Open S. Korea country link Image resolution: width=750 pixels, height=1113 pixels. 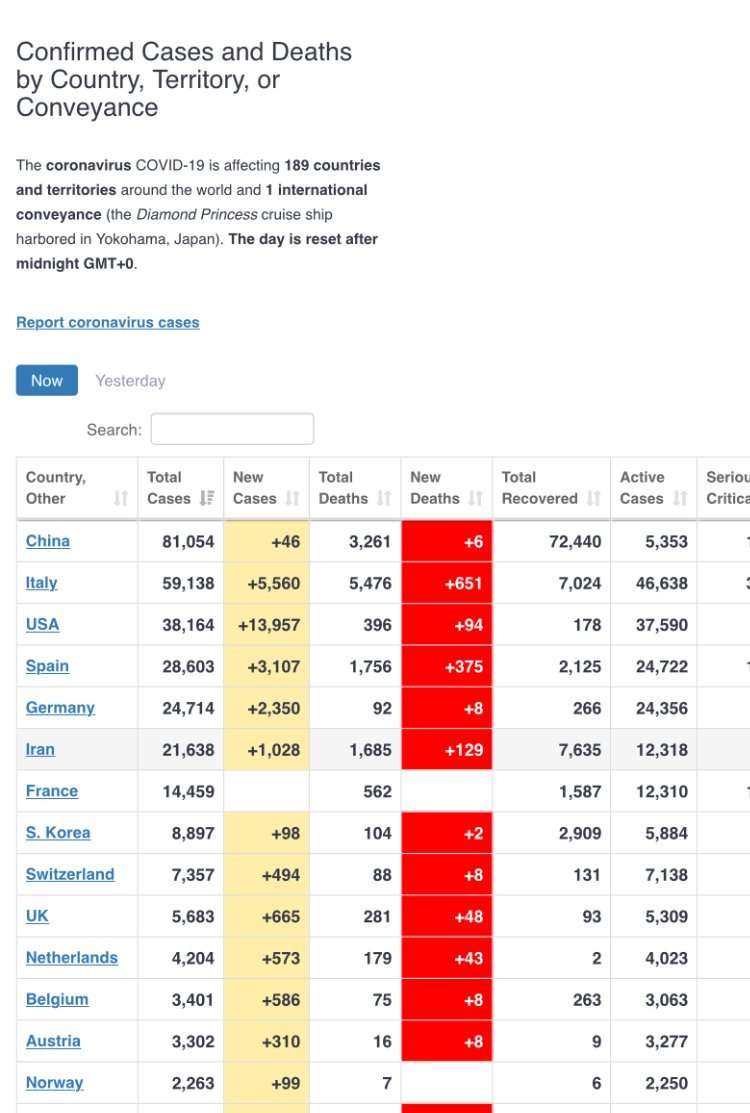[x=58, y=833]
